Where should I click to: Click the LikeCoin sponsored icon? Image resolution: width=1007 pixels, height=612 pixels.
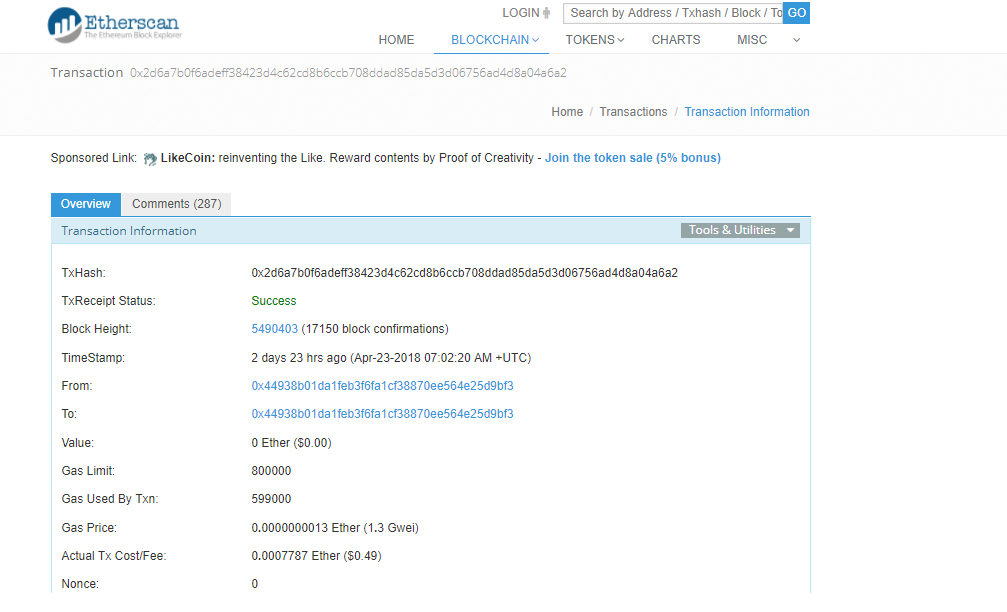[x=150, y=159]
